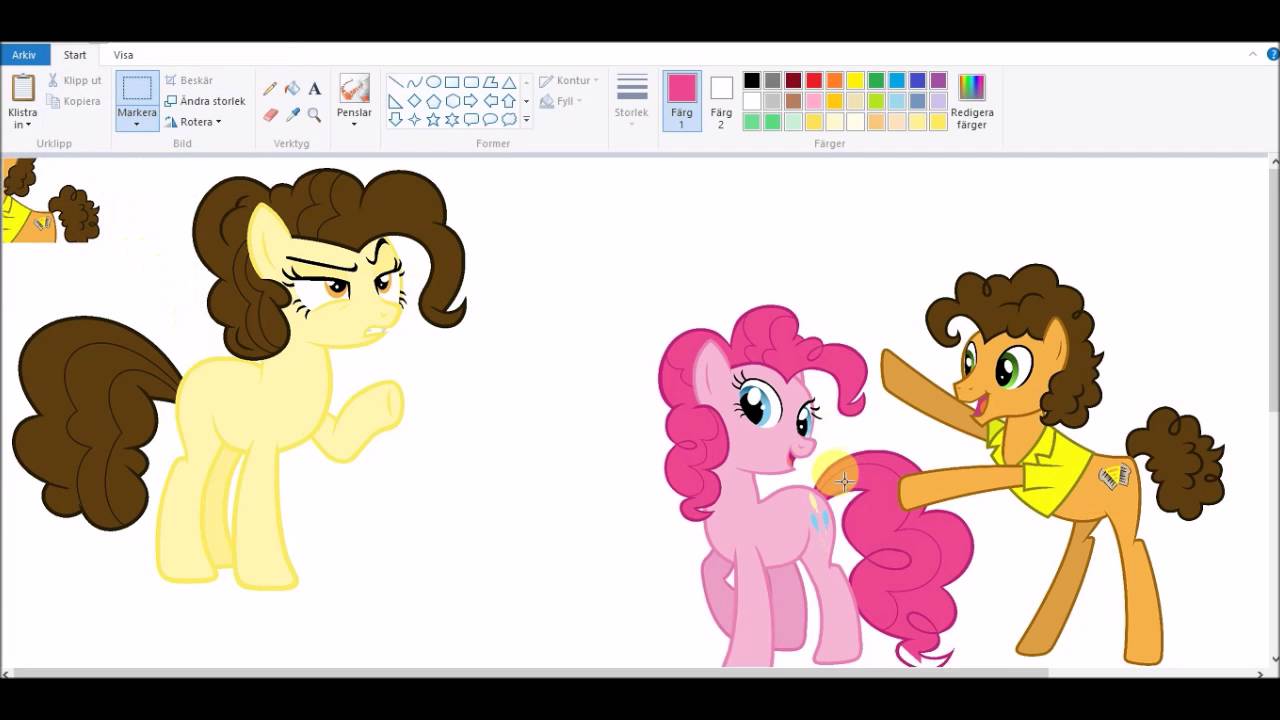Choose the Curve shape
1280x720 pixels.
click(414, 82)
